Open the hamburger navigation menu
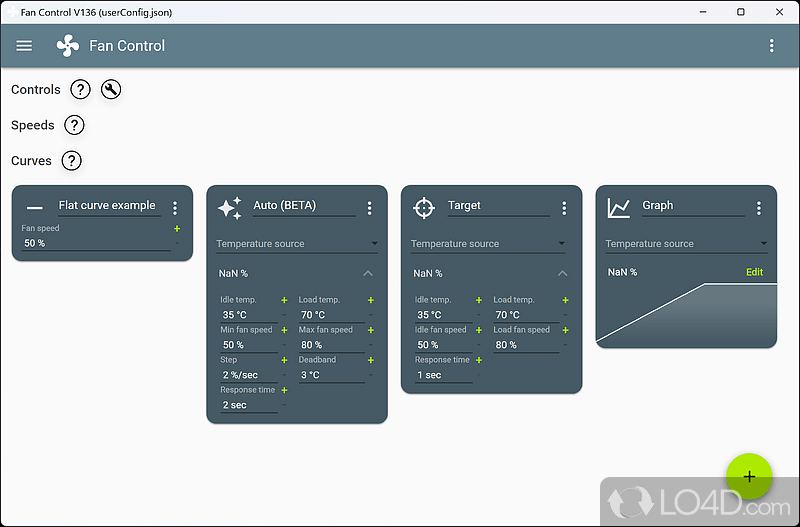This screenshot has width=800, height=527. [24, 46]
